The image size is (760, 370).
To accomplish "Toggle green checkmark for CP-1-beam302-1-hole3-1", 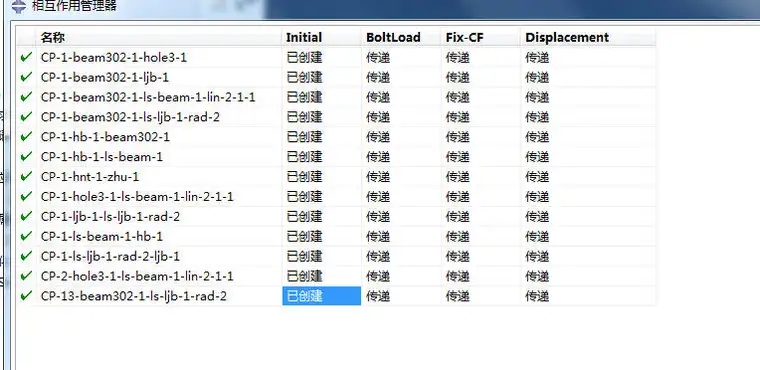I will pos(26,57).
